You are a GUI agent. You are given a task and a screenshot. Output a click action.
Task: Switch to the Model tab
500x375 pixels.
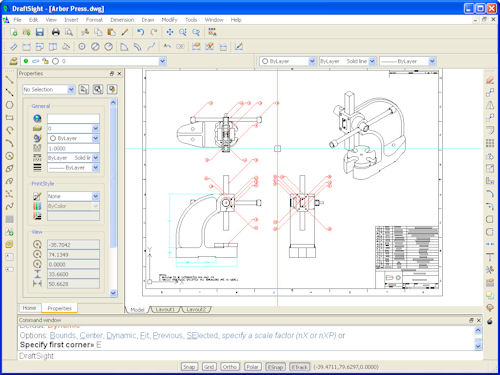(137, 310)
